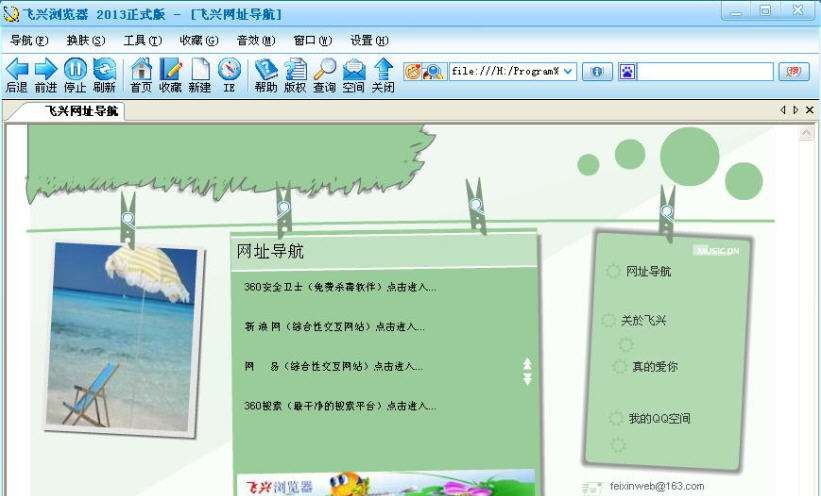The width and height of the screenshot is (821, 496).
Task: Open the 收藏(G) menu
Action: click(x=199, y=40)
